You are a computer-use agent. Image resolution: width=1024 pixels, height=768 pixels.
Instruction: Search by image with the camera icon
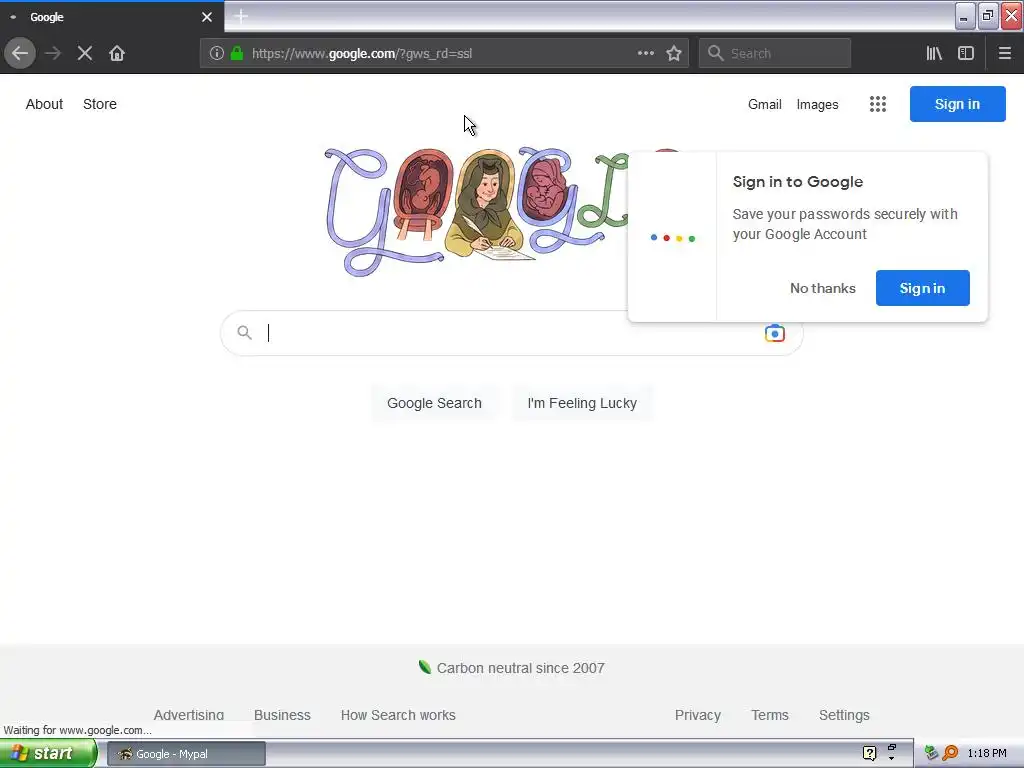coord(775,333)
